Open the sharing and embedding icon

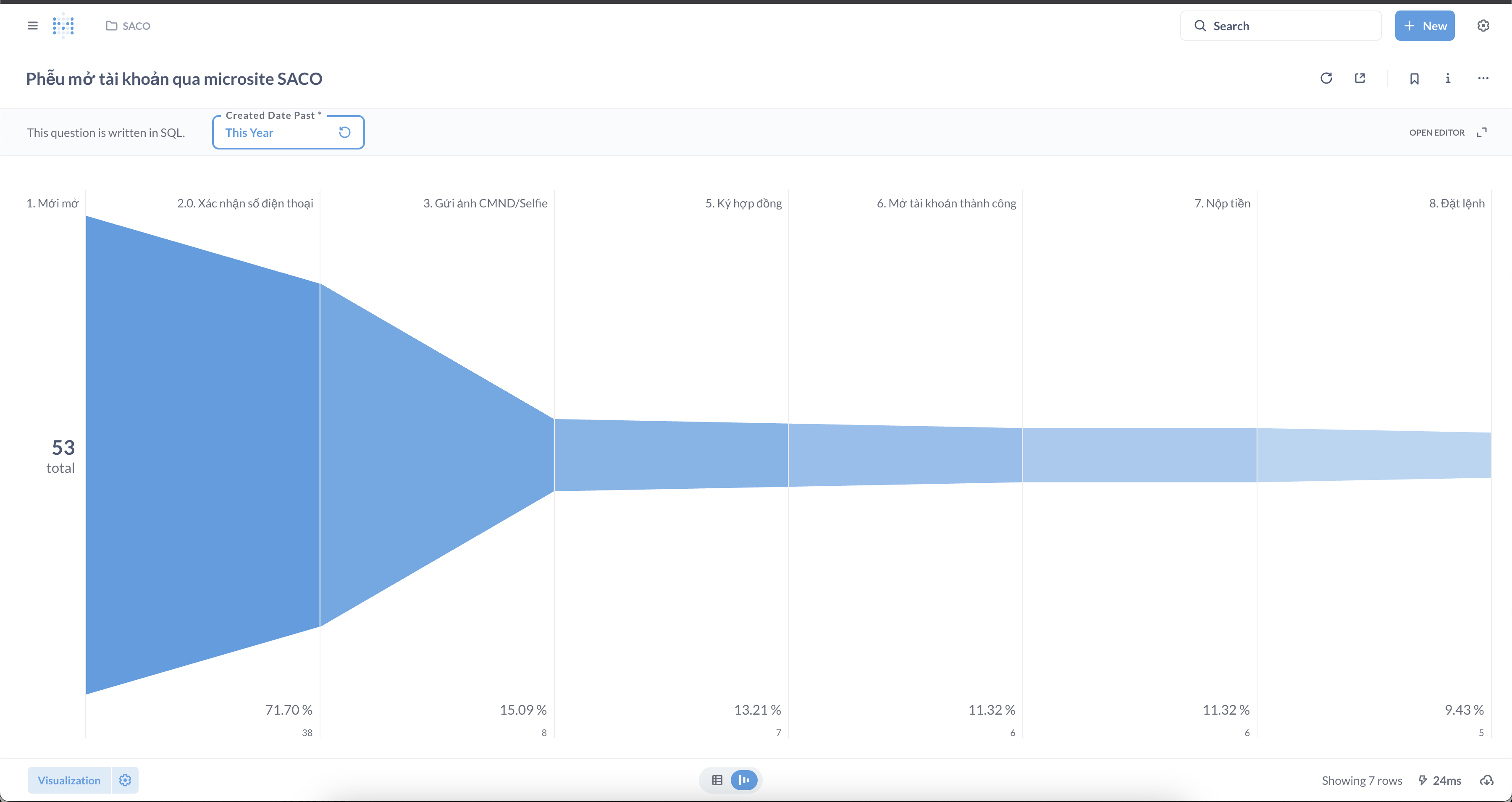pyautogui.click(x=1360, y=79)
